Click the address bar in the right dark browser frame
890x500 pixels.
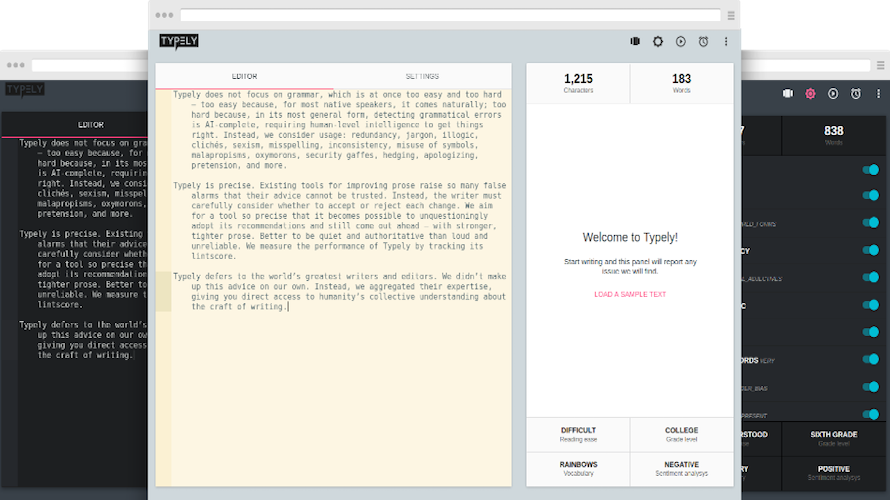point(806,65)
